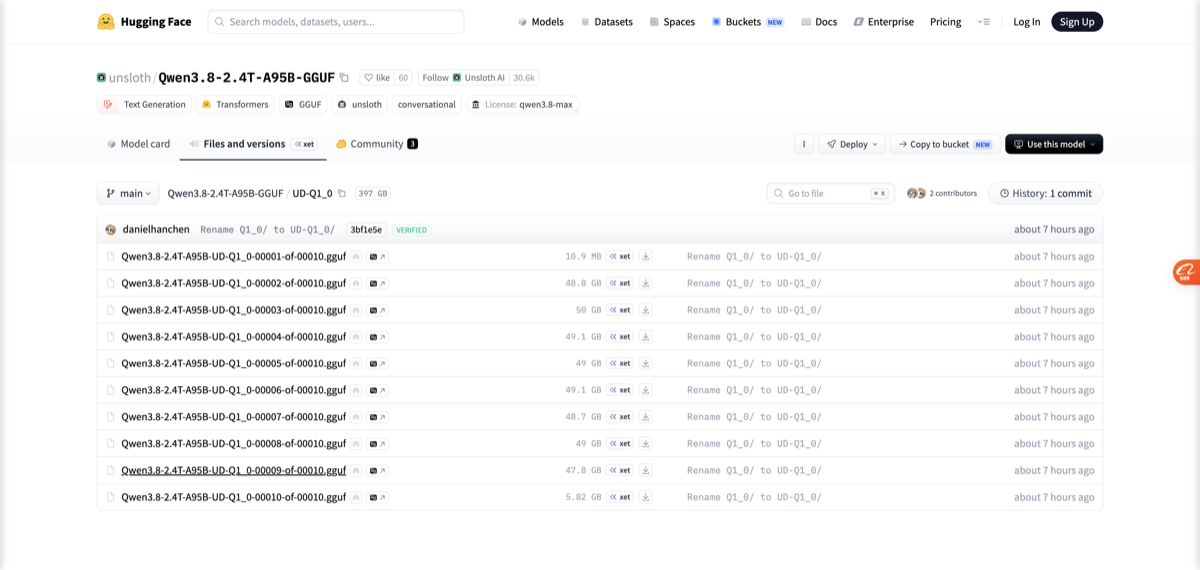The image size is (1200, 570).
Task: Download file 00002-of-00010.gguf
Action: click(x=646, y=283)
